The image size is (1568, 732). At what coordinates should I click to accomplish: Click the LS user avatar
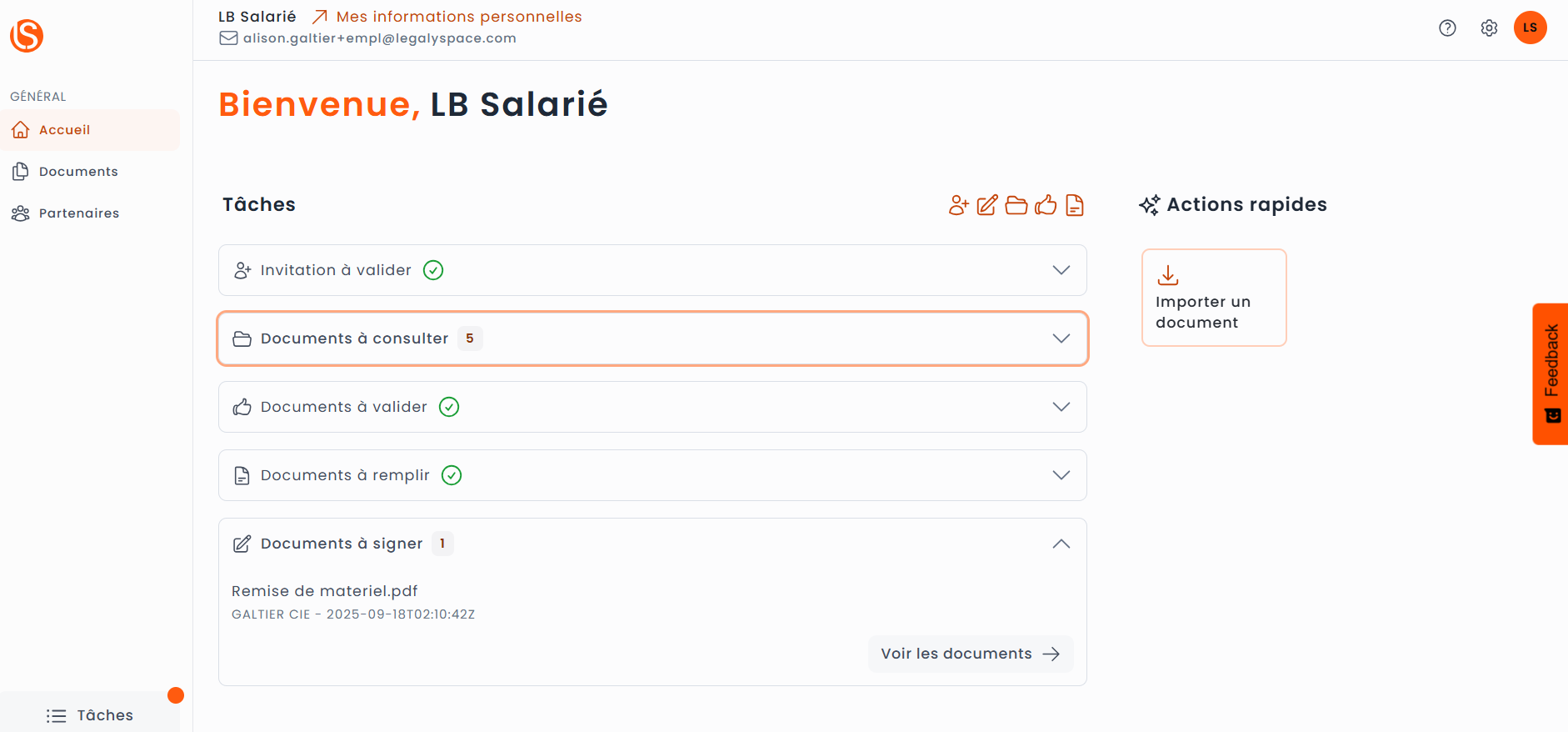tap(1530, 28)
